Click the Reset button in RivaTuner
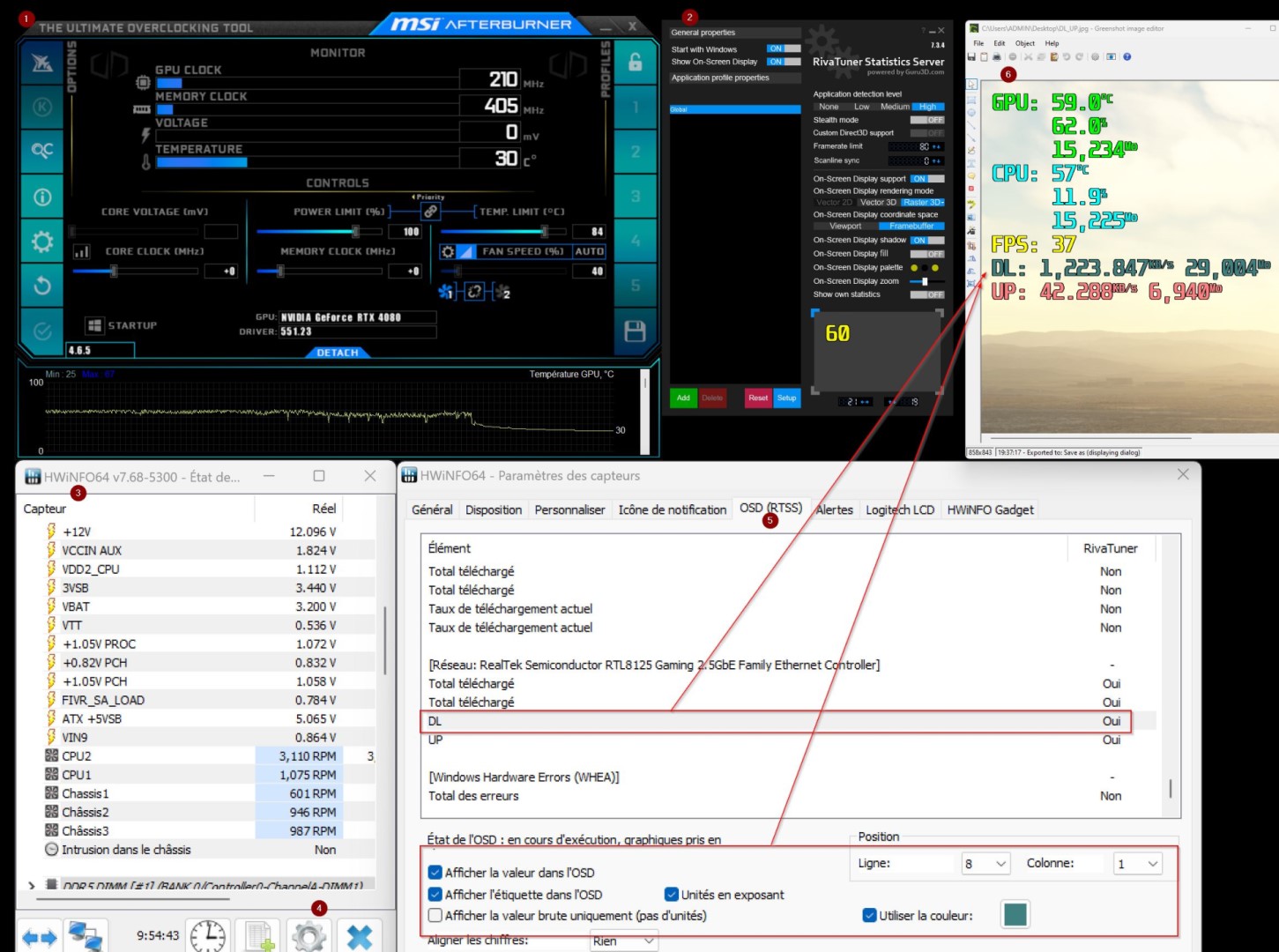 coord(758,398)
